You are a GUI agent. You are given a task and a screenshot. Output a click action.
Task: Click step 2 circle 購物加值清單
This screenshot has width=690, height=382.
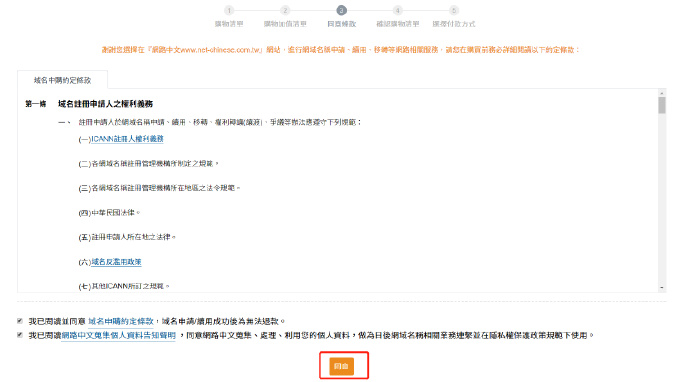[x=285, y=11]
